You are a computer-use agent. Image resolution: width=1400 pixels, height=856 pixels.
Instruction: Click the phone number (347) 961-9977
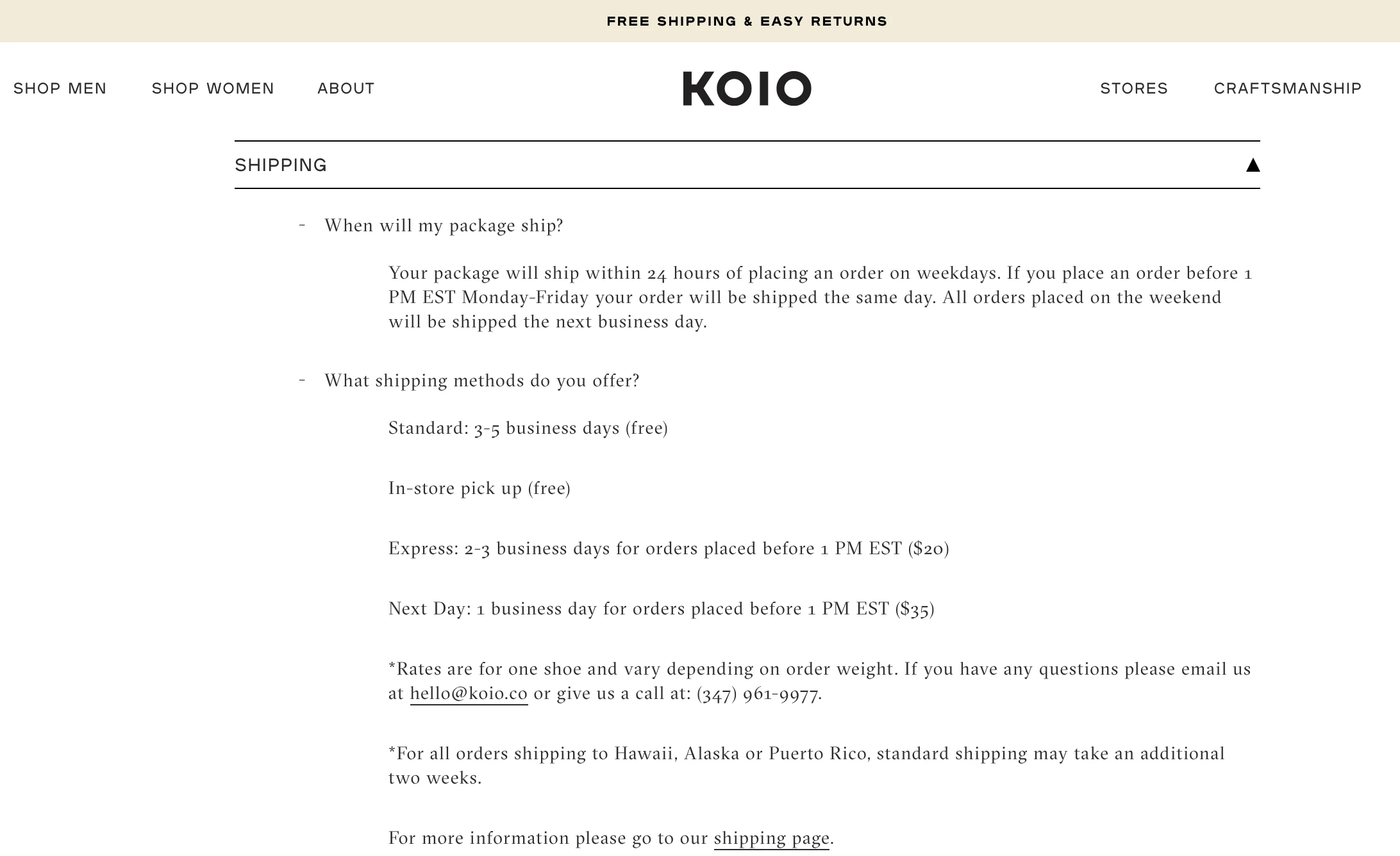(758, 694)
